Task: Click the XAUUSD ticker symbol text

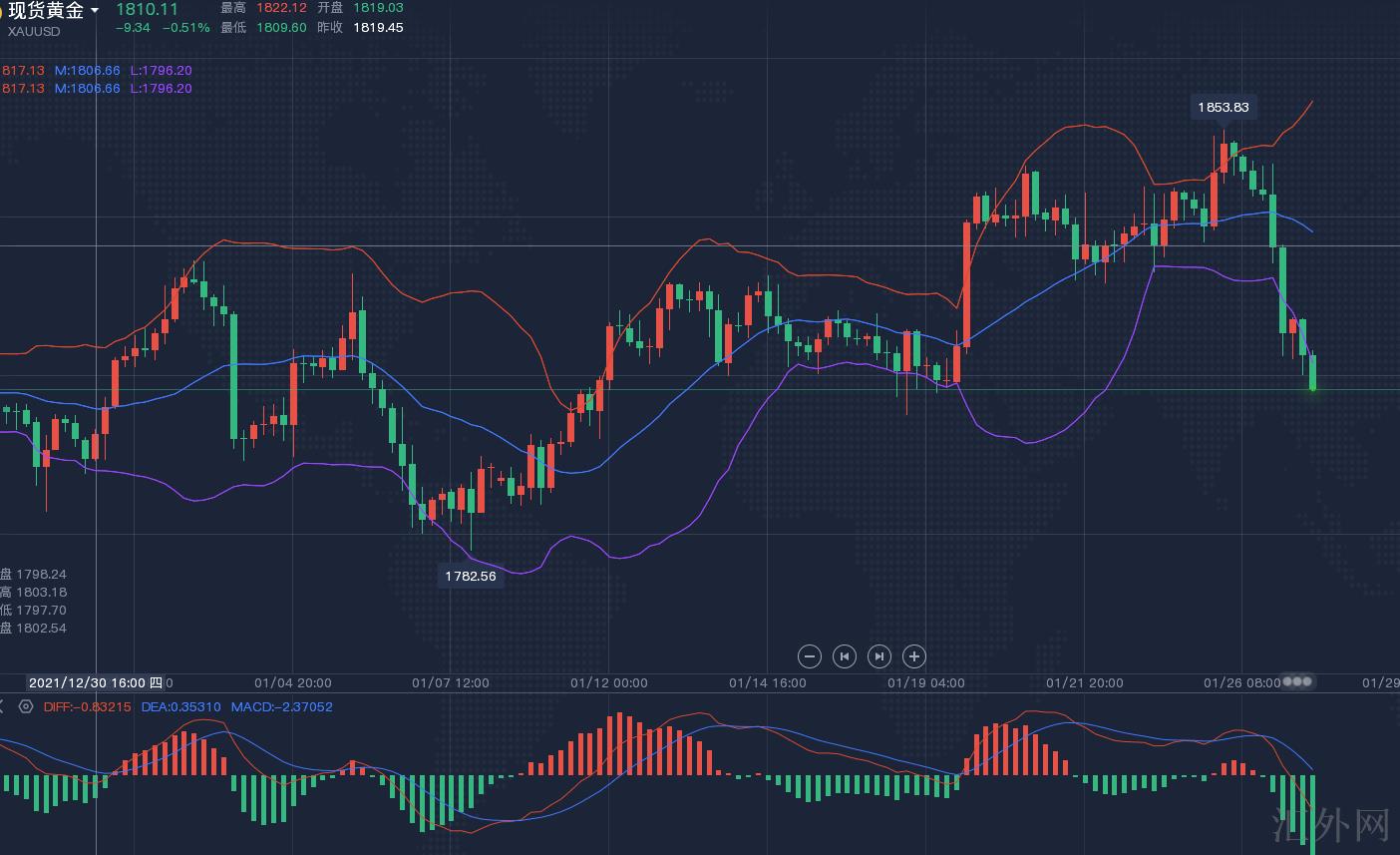Action: pos(34,31)
